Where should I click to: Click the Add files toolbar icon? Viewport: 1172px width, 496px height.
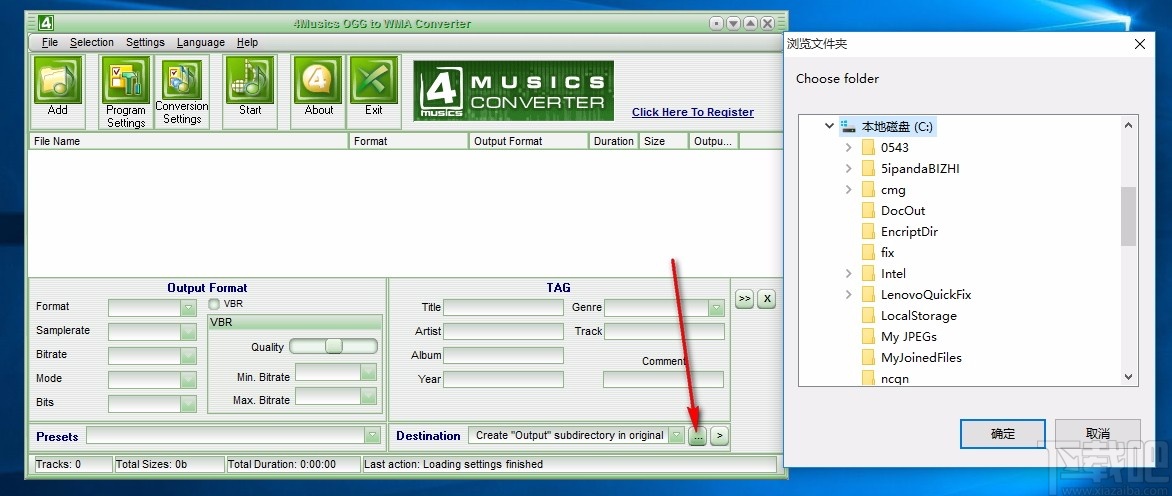(x=58, y=81)
